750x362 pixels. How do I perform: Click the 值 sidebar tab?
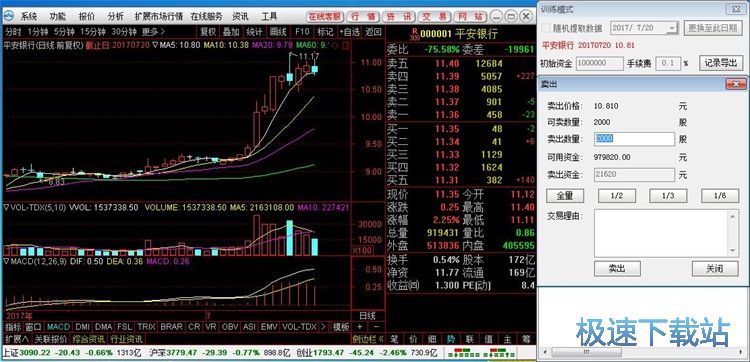(x=488, y=339)
